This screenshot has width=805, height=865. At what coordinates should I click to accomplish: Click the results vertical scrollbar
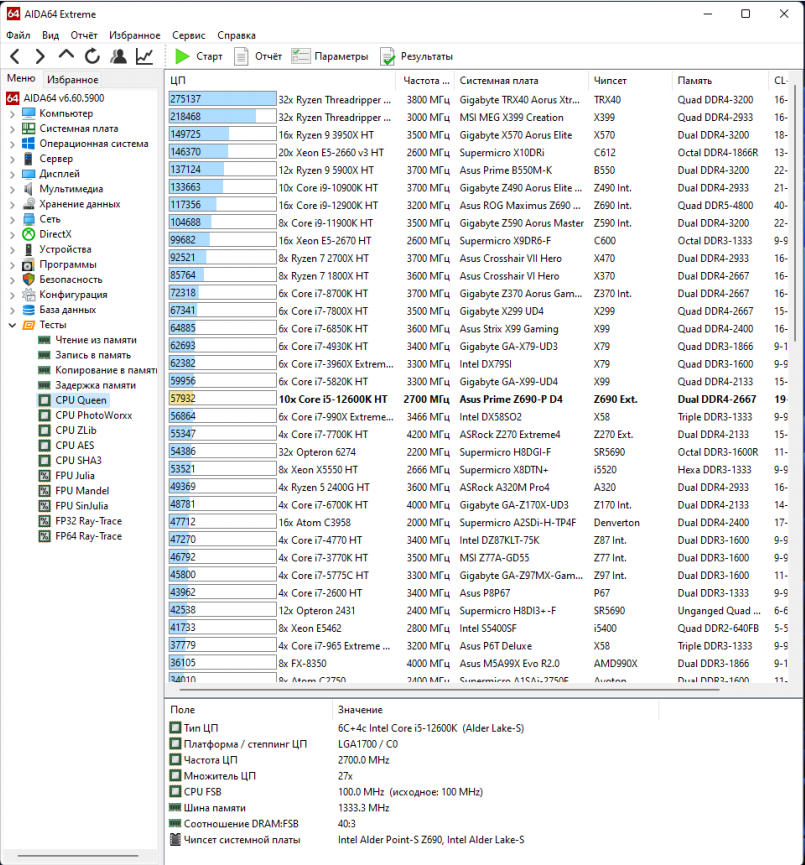(x=796, y=213)
